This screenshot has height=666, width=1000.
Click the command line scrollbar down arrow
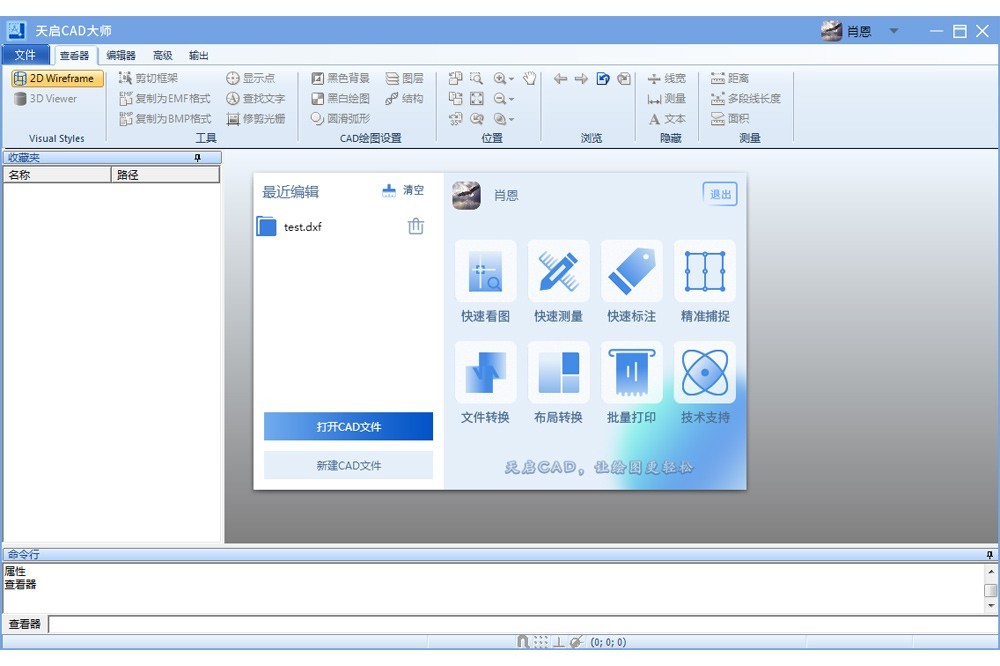[x=990, y=606]
